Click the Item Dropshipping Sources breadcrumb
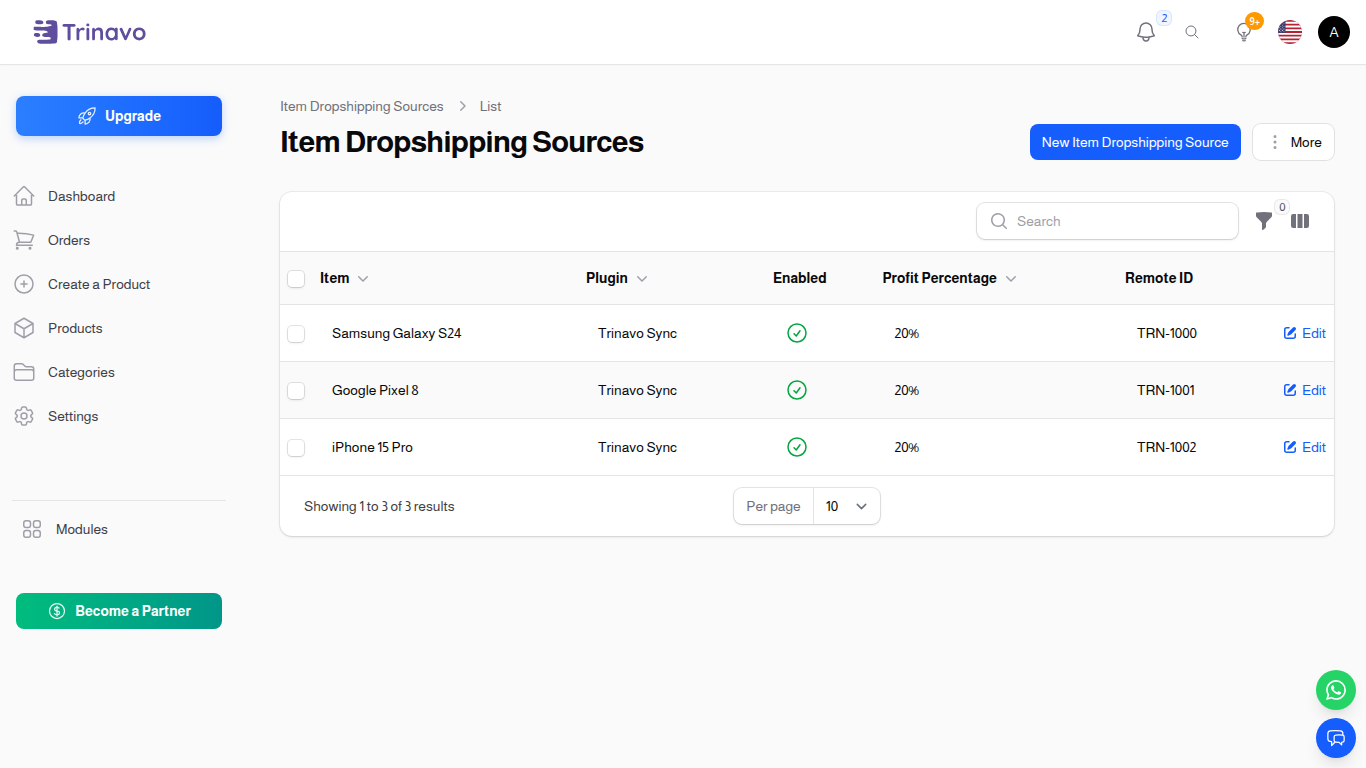1366x768 pixels. click(362, 106)
